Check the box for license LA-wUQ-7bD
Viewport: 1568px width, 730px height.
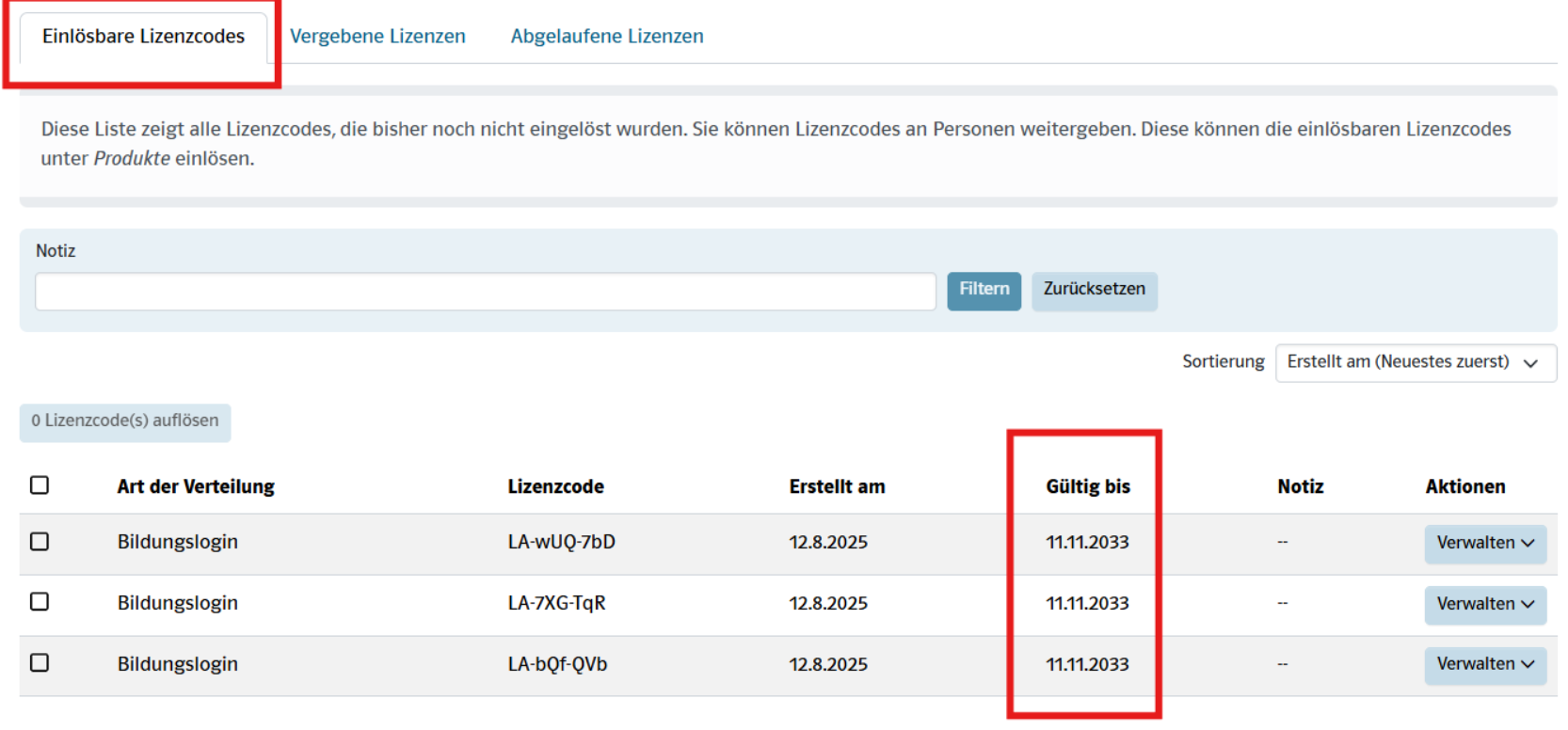pos(40,542)
